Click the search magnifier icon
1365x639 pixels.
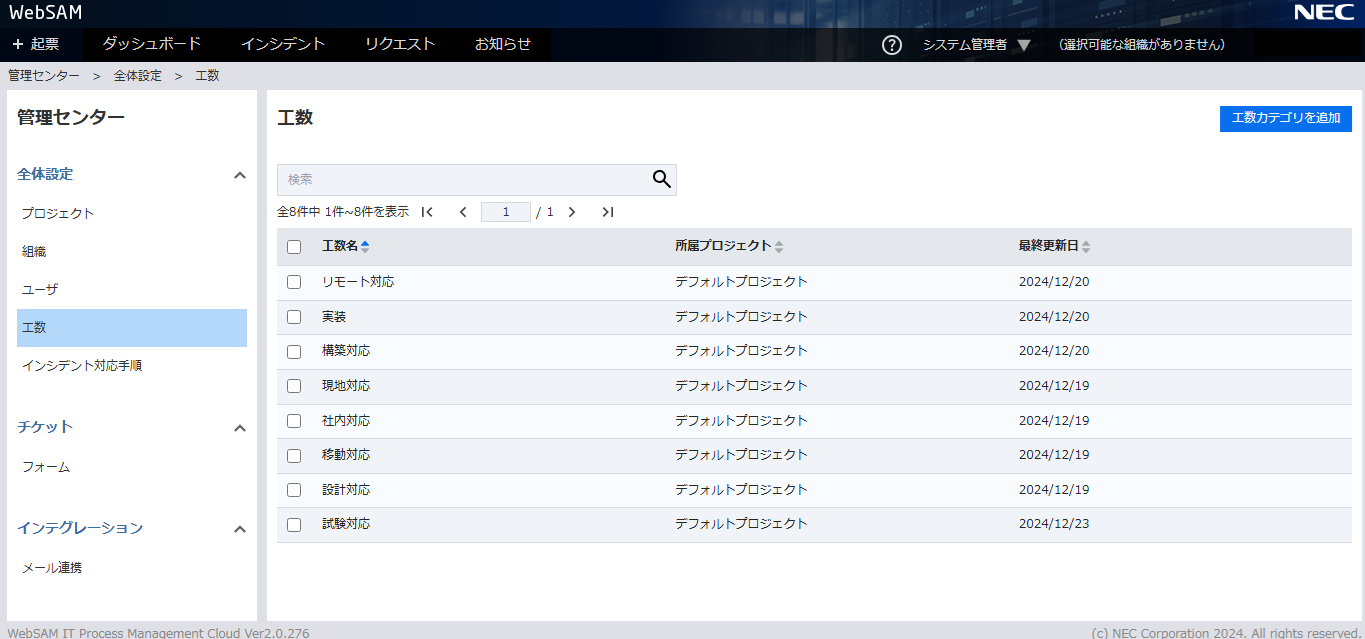661,179
